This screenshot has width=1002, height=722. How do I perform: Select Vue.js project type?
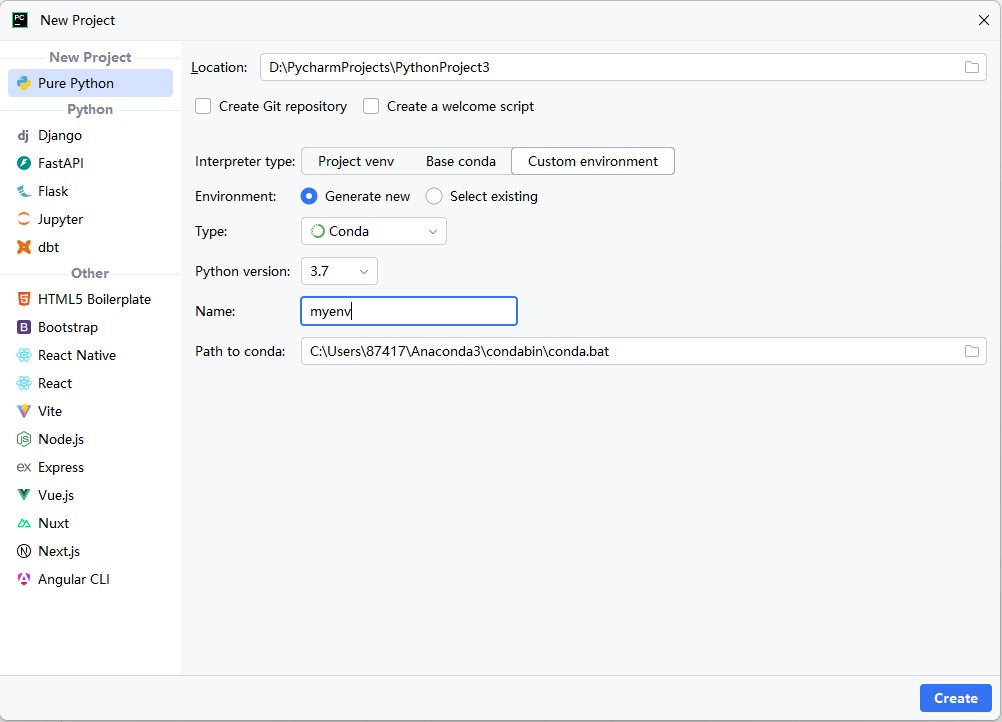pyautogui.click(x=90, y=495)
